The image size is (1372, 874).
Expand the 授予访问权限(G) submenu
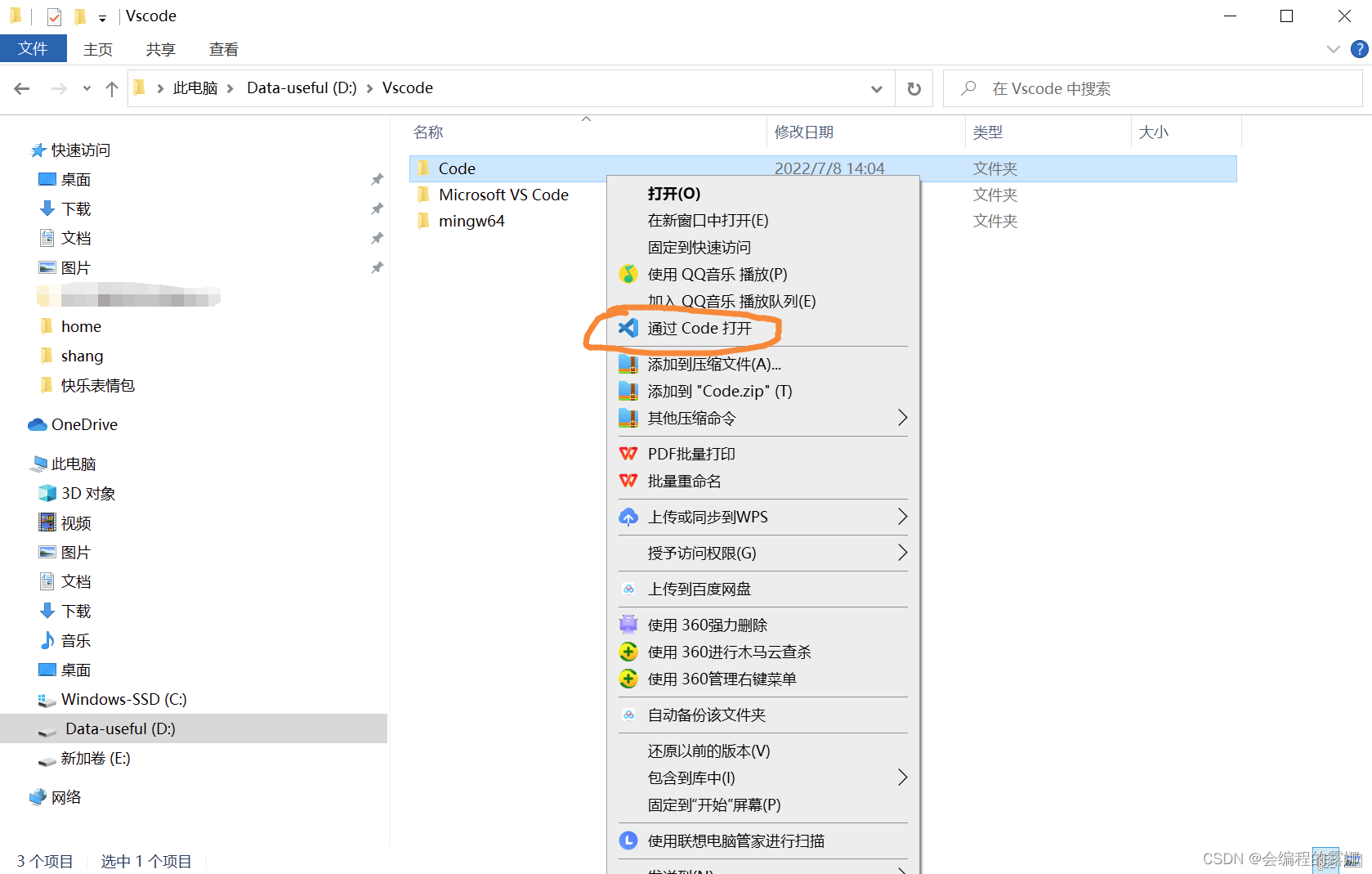[902, 553]
